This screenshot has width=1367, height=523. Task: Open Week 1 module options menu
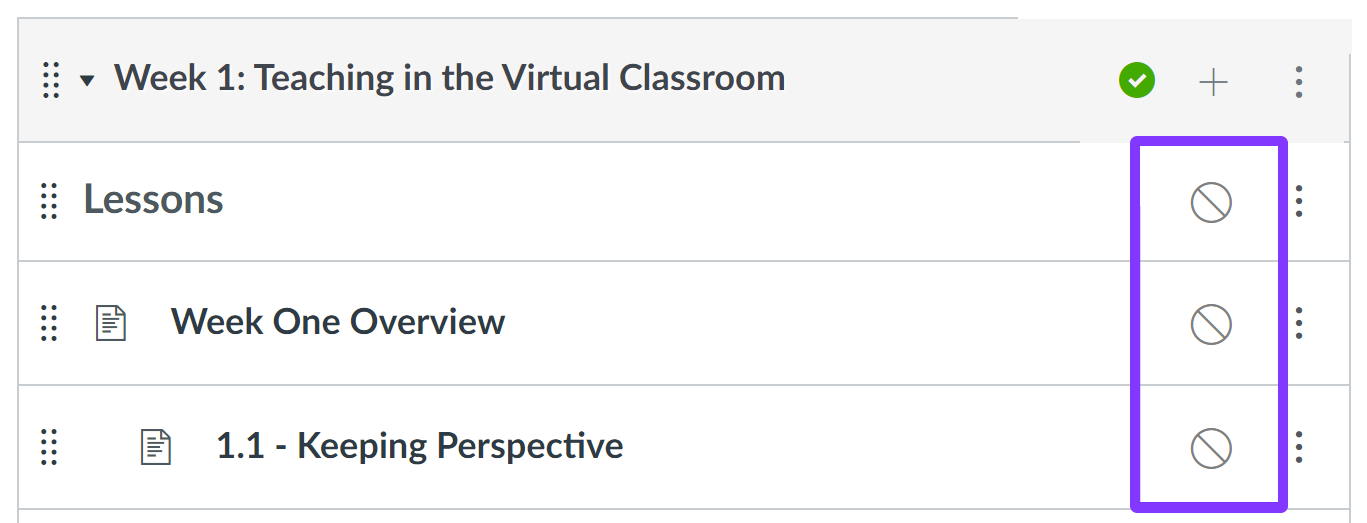pos(1298,82)
